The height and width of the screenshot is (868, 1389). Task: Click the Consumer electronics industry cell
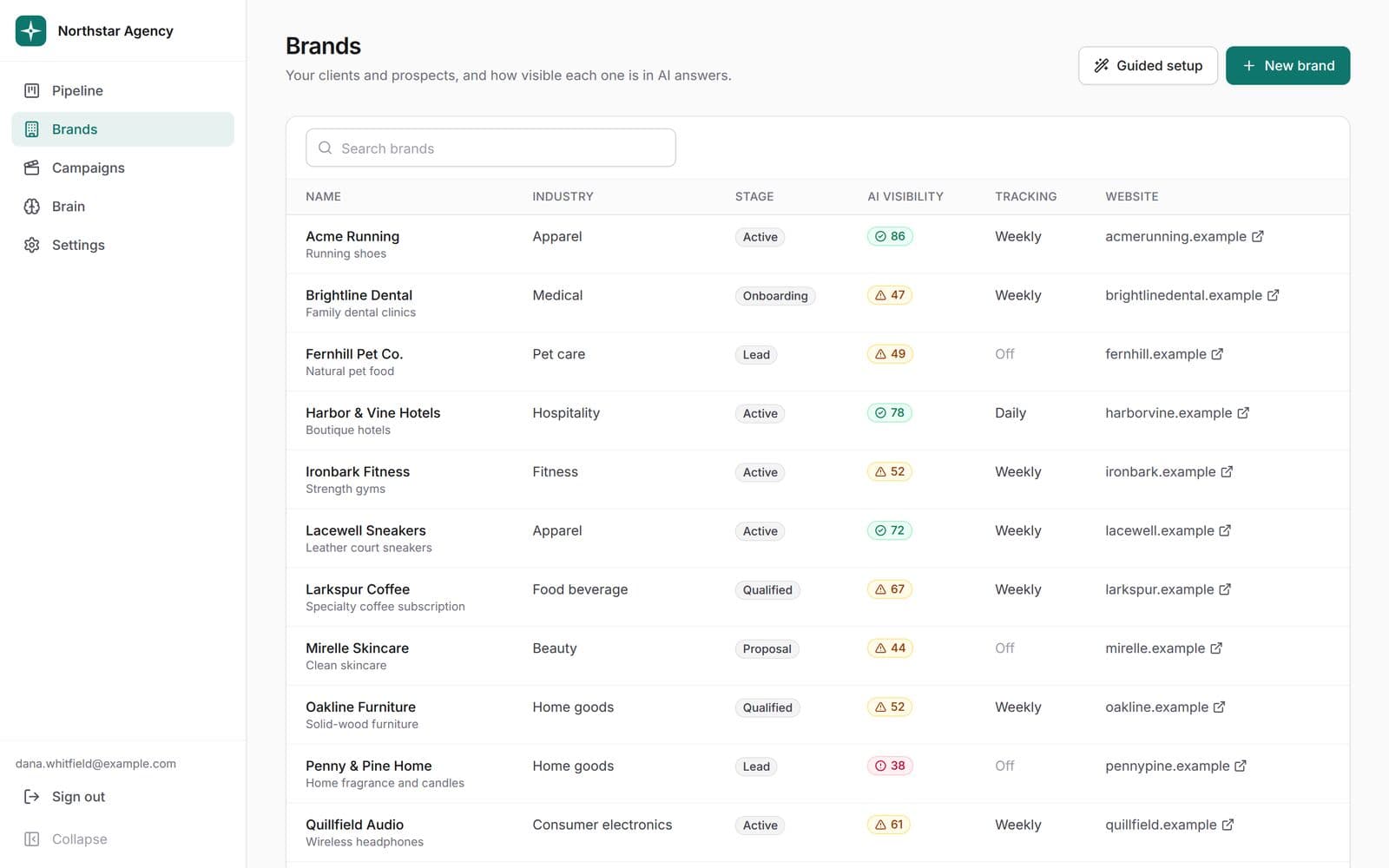coord(602,825)
